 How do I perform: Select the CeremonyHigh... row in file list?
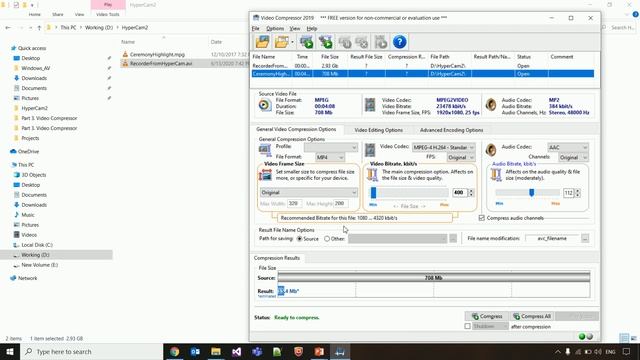click(x=422, y=74)
